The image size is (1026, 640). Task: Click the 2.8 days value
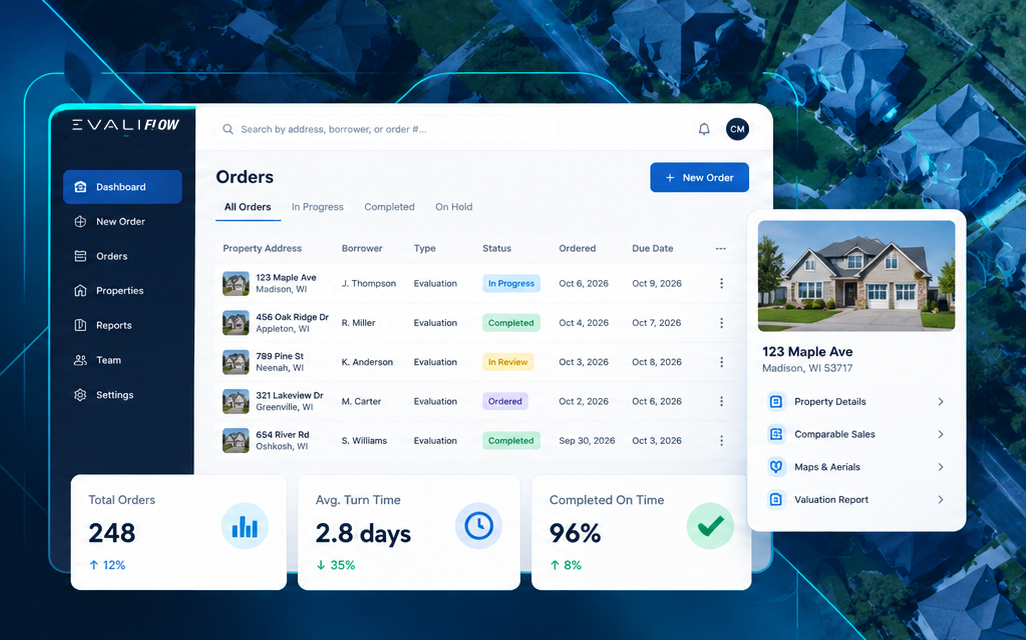[363, 533]
